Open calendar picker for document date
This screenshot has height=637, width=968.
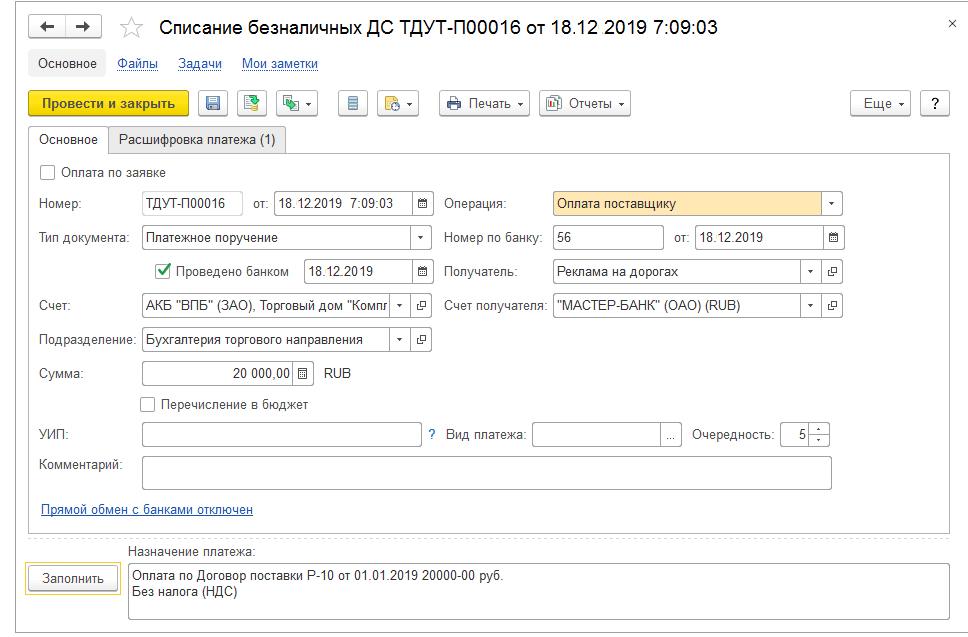pos(423,204)
